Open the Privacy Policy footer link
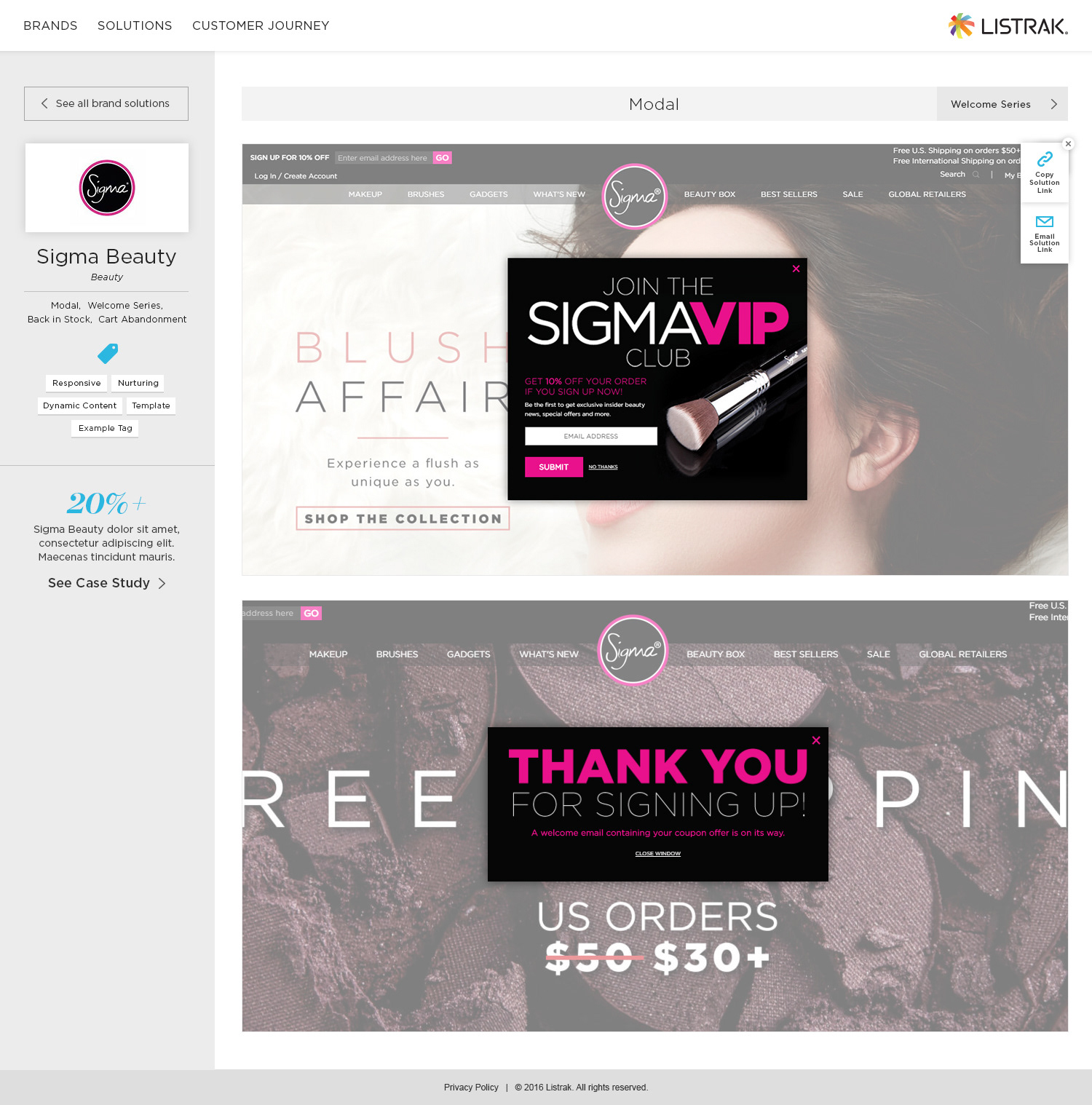 click(x=471, y=1088)
